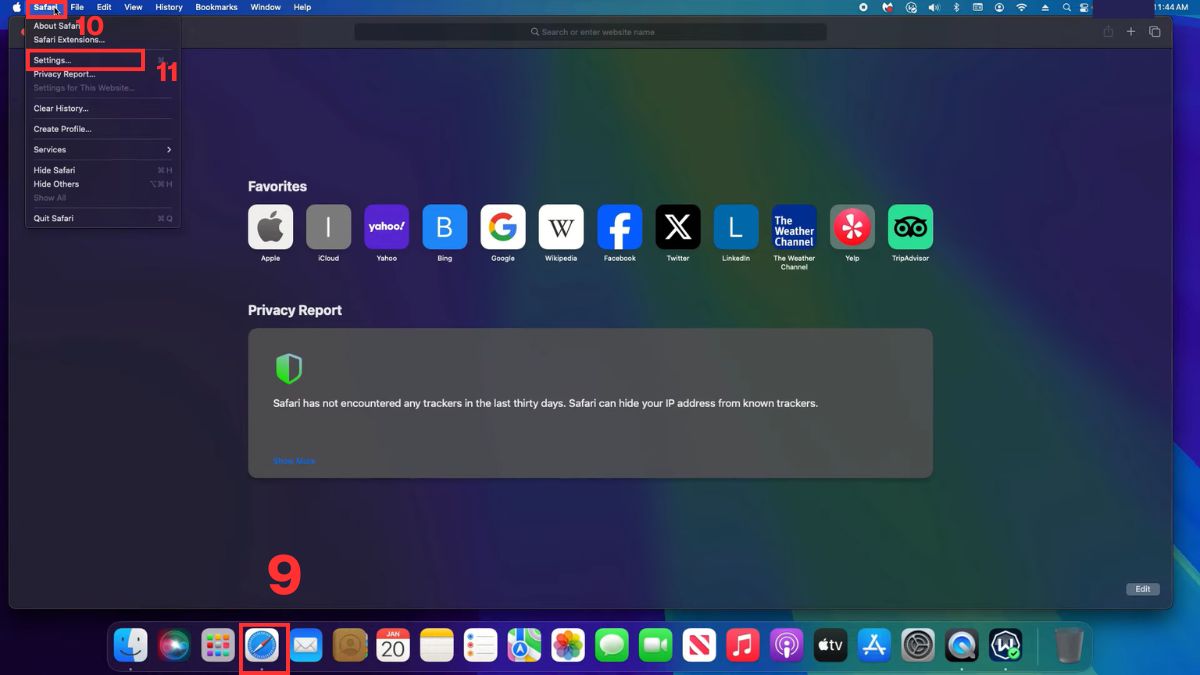Click Privacy Report shield icon
1200x675 pixels.
(289, 368)
